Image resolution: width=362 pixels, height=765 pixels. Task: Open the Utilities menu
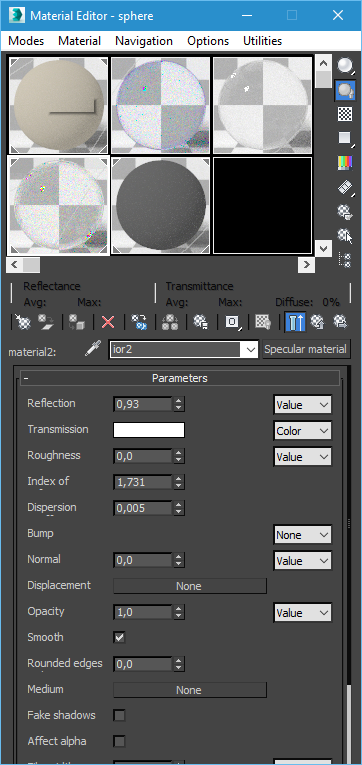pos(262,41)
